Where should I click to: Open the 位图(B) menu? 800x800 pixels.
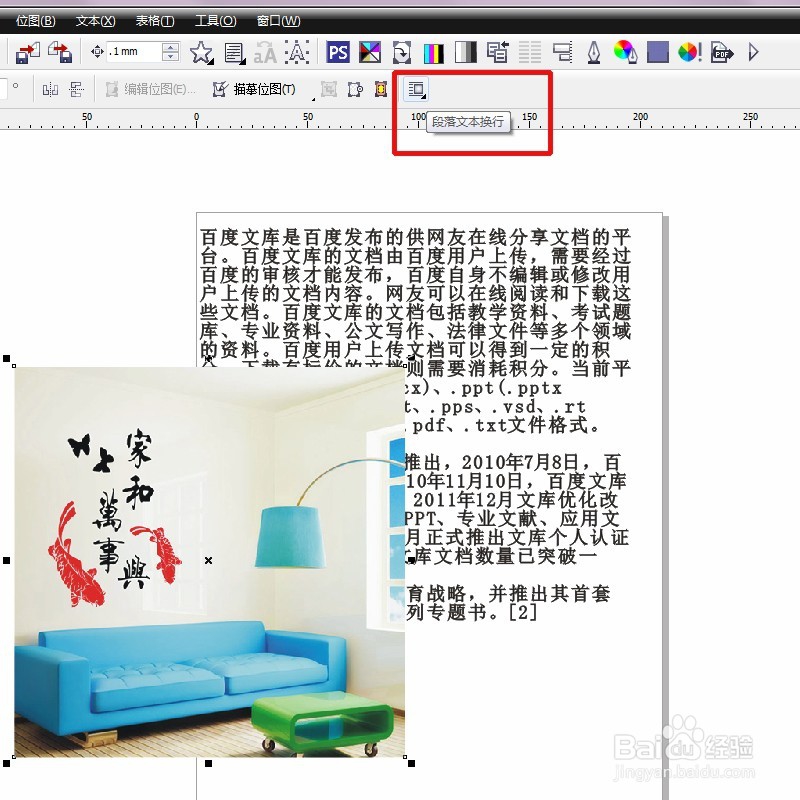[x=35, y=21]
